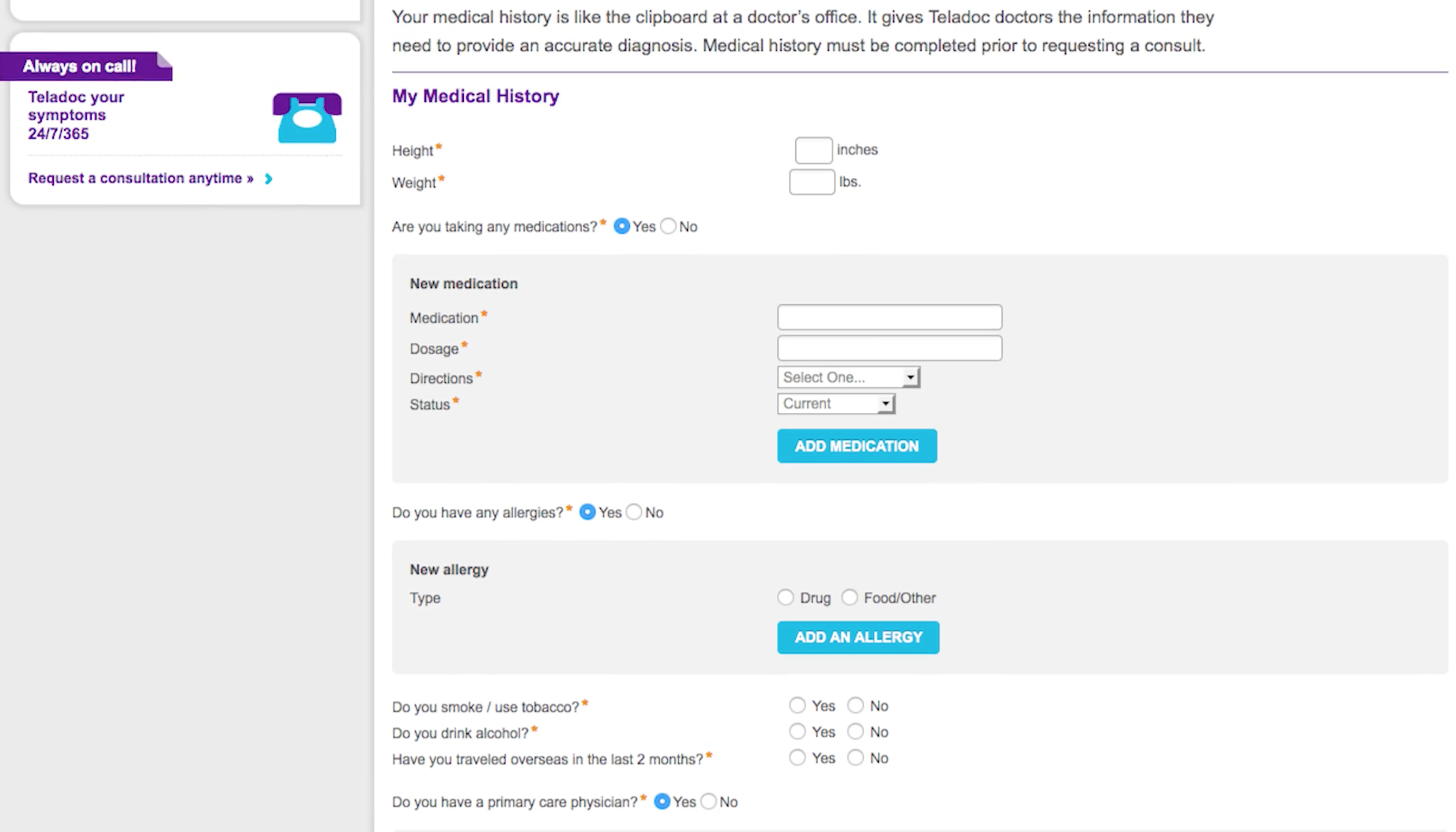Select No for traveled overseas
This screenshot has width=1456, height=832.
(x=855, y=758)
